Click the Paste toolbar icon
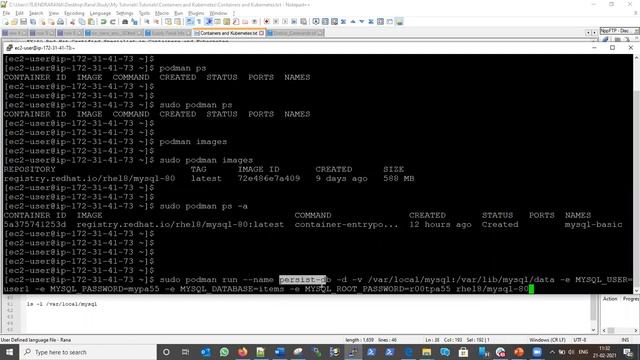 [x=91, y=22]
